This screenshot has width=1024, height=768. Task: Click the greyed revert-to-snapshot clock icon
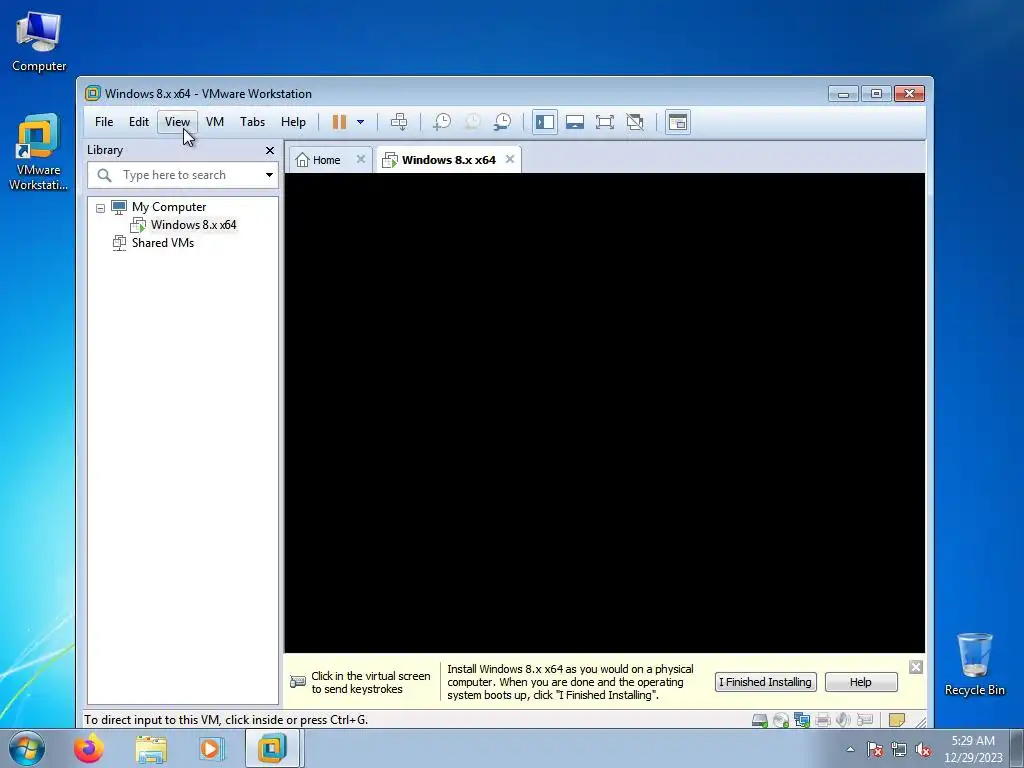point(472,122)
